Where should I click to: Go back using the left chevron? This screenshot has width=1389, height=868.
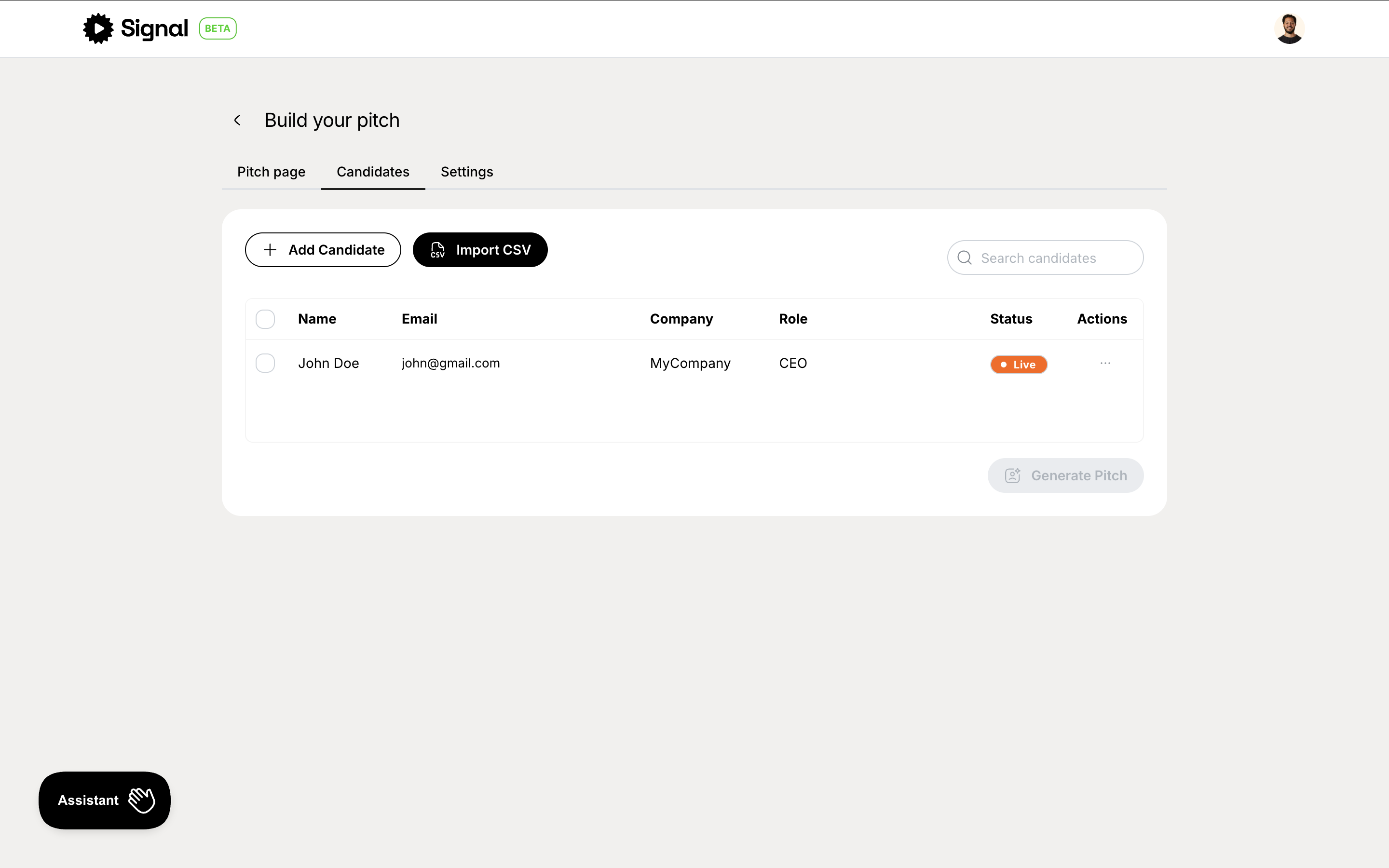pyautogui.click(x=238, y=120)
